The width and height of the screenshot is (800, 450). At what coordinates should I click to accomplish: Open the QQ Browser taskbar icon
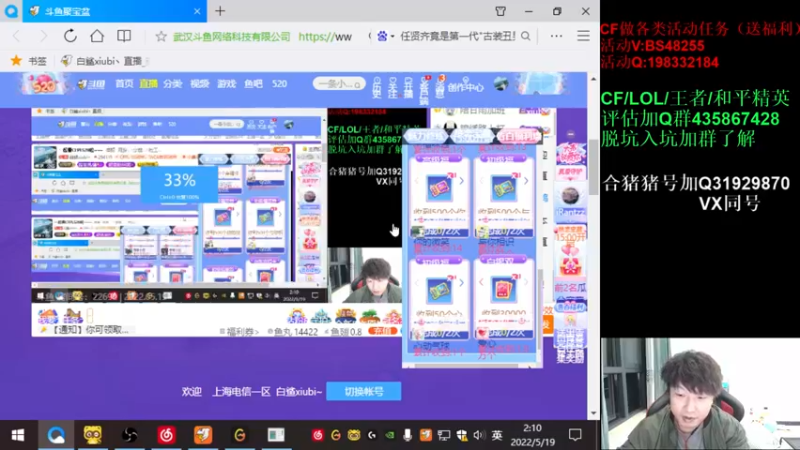(56, 435)
